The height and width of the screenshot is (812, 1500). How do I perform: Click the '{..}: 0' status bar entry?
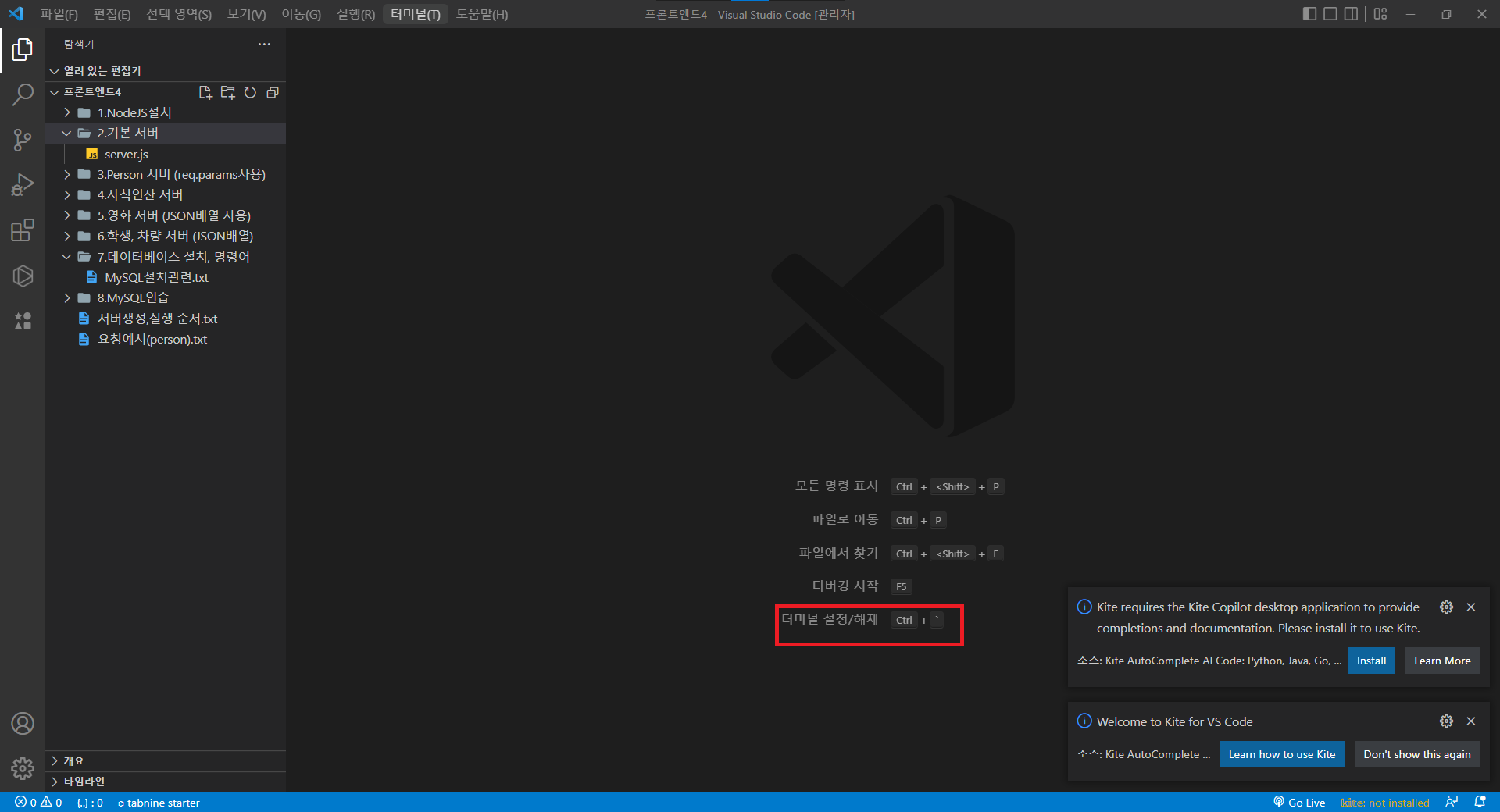(90, 803)
